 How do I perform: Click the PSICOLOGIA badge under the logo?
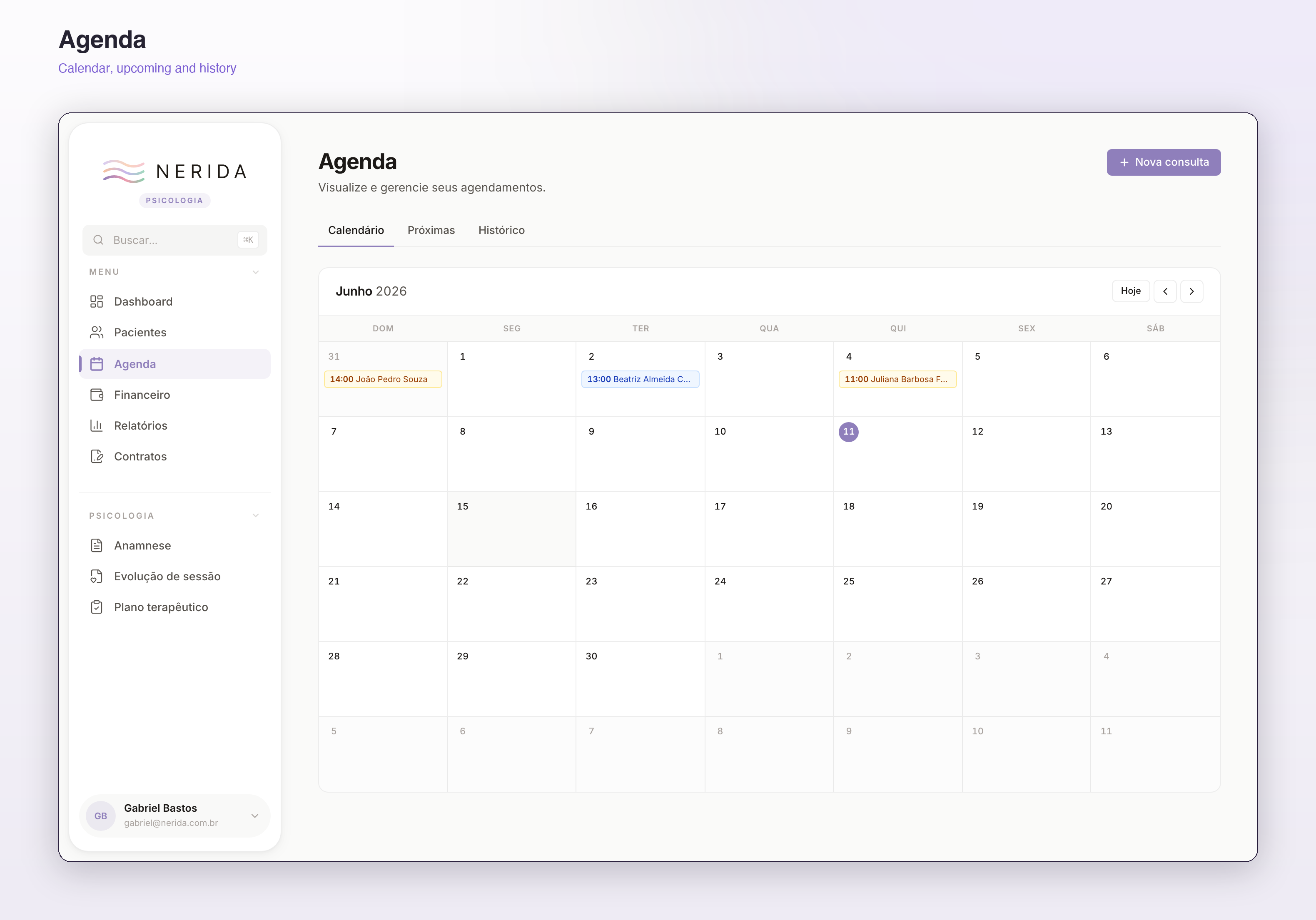pyautogui.click(x=175, y=201)
